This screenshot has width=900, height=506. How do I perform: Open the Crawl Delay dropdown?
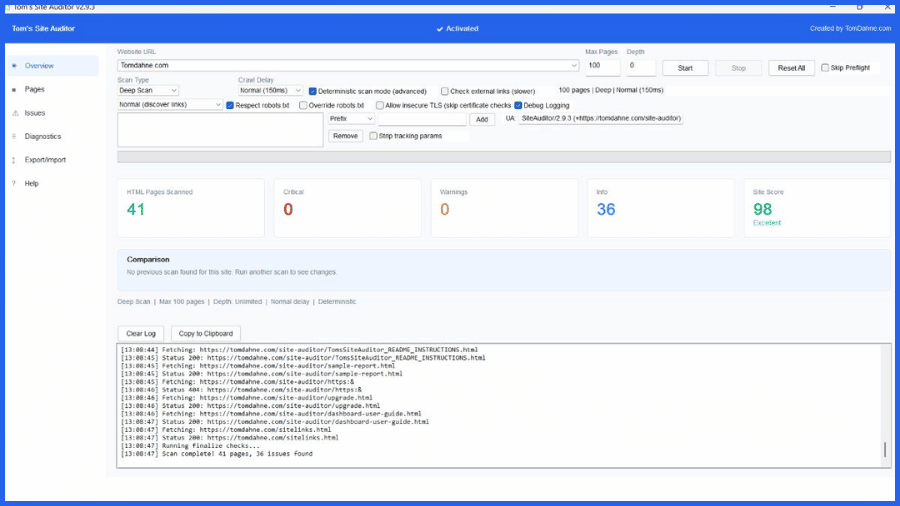tap(270, 91)
